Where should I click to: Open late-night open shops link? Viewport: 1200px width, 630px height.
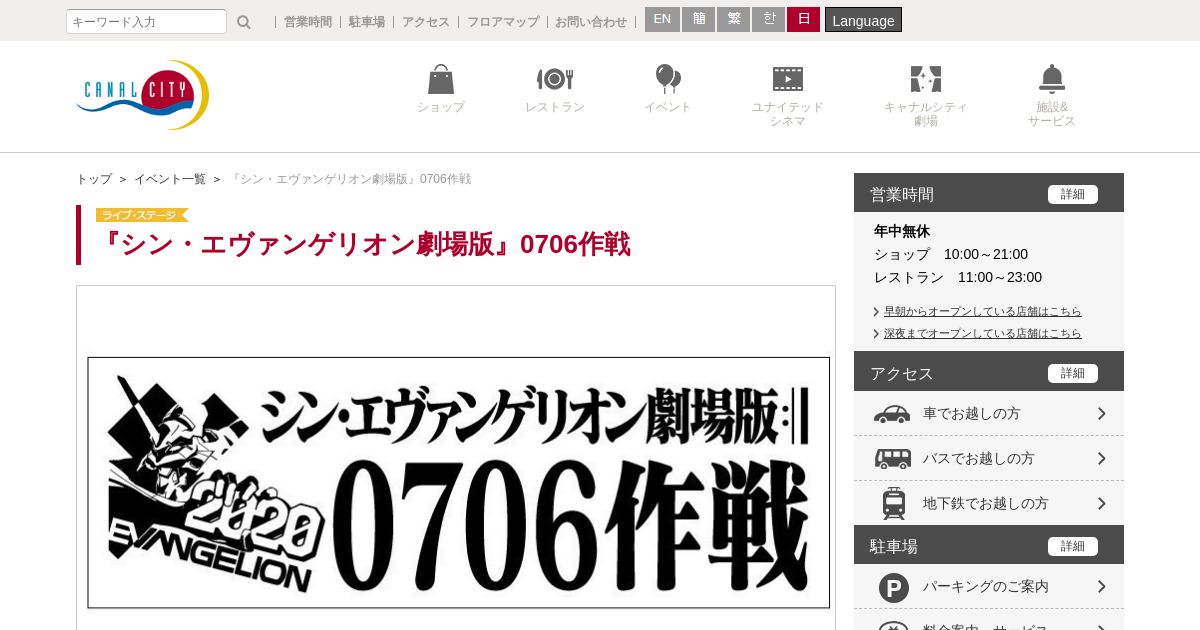click(982, 333)
